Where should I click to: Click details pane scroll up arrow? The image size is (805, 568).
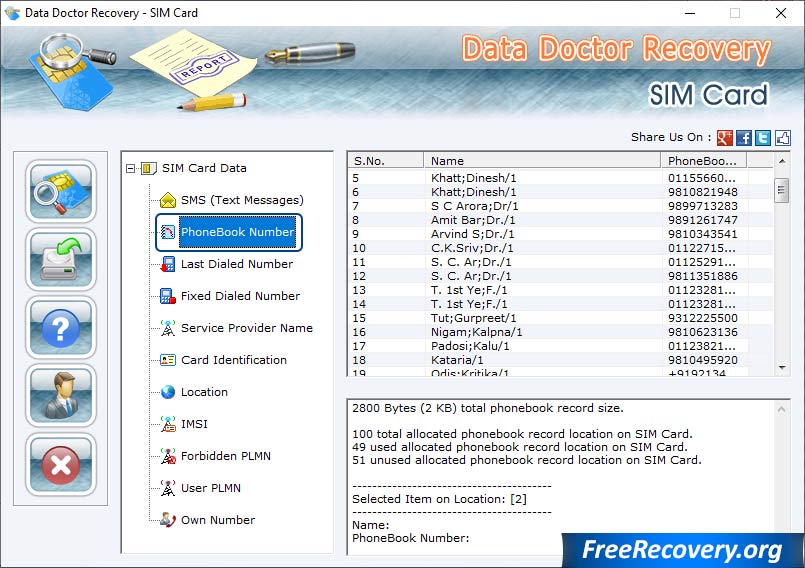781,409
